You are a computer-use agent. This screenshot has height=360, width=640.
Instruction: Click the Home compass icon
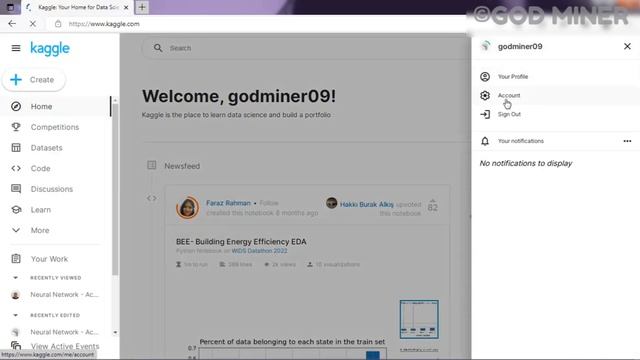(16, 107)
